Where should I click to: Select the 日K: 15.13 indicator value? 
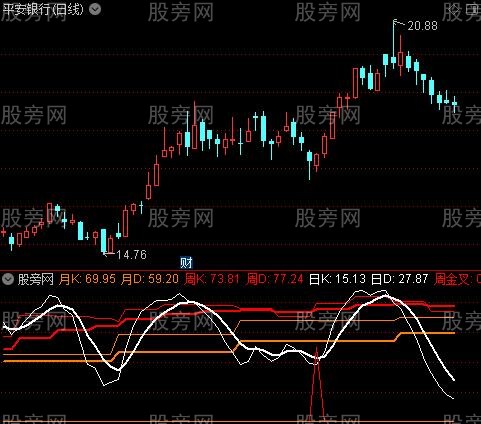coord(337,279)
